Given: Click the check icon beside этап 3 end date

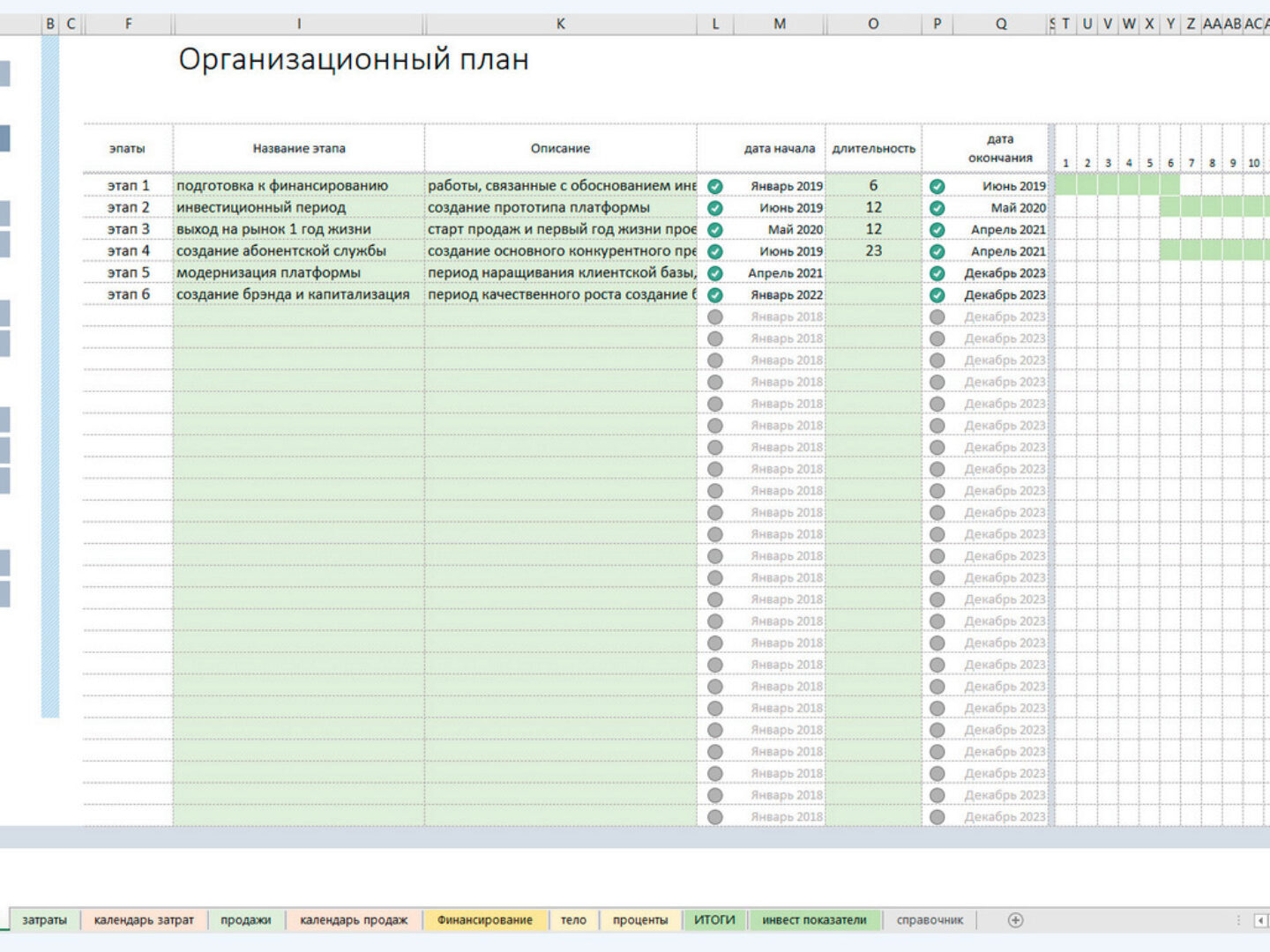Looking at the screenshot, I should coord(937,230).
